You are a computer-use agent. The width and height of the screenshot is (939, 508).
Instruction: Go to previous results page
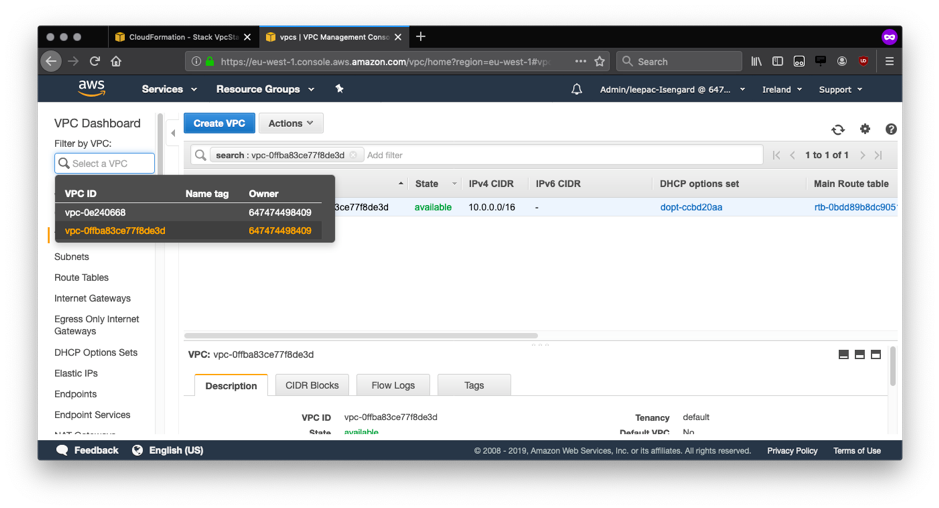coord(792,155)
